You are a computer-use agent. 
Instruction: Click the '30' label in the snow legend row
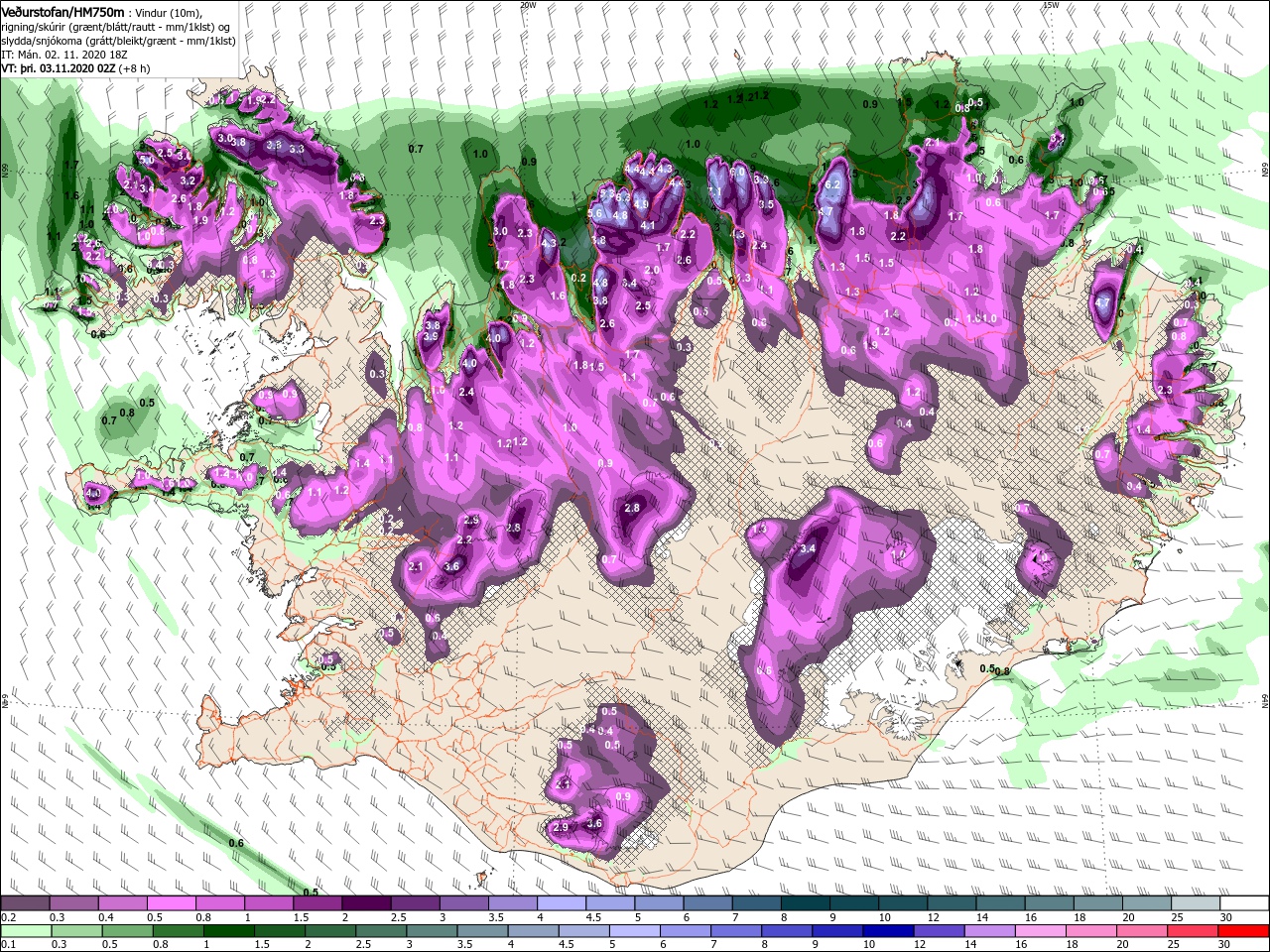1226,918
